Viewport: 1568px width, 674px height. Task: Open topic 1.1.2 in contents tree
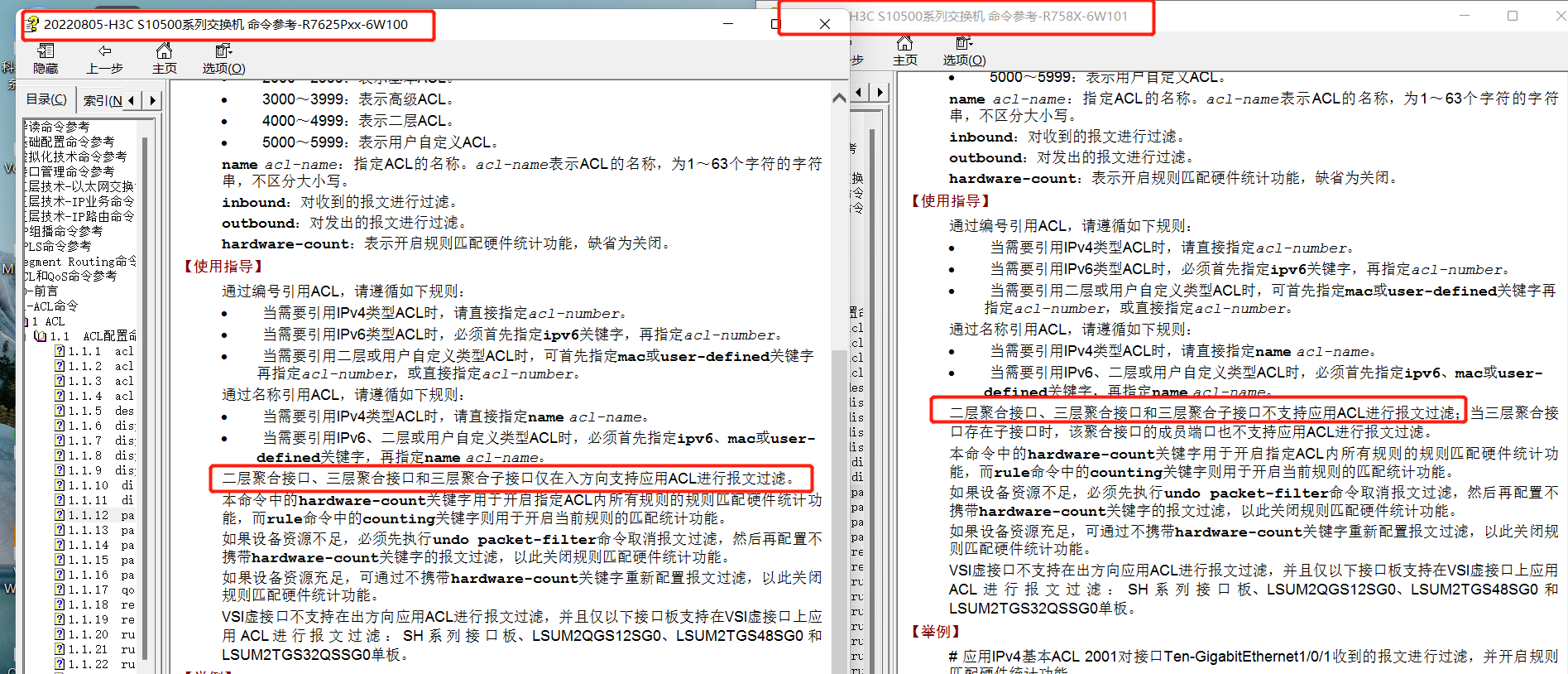point(94,366)
